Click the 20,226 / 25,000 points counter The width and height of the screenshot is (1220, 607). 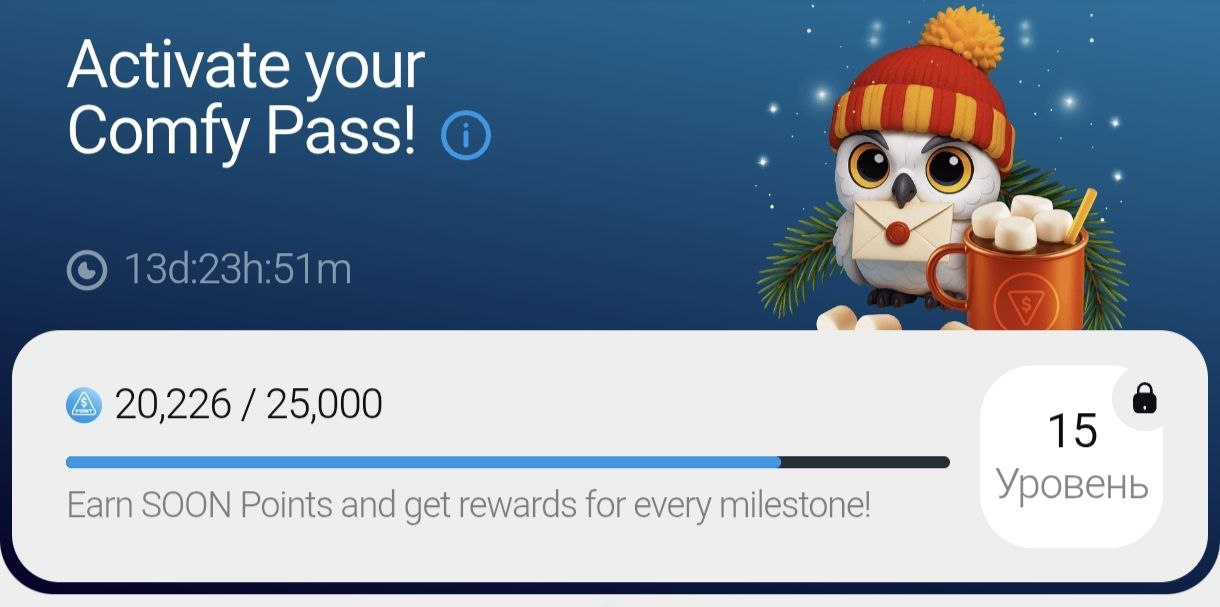click(x=248, y=405)
